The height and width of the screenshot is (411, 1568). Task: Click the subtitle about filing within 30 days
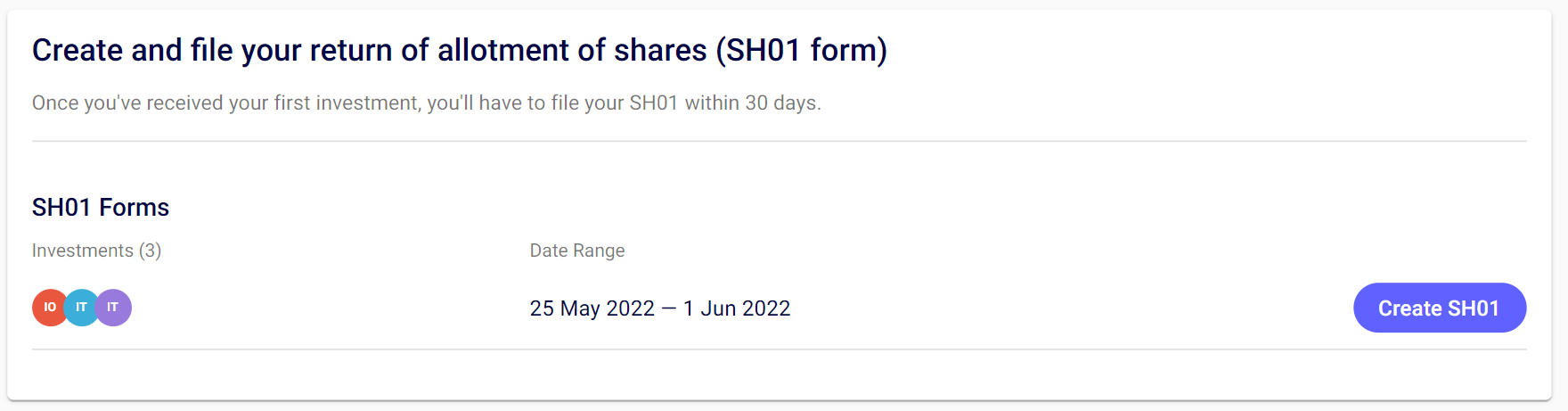click(426, 103)
